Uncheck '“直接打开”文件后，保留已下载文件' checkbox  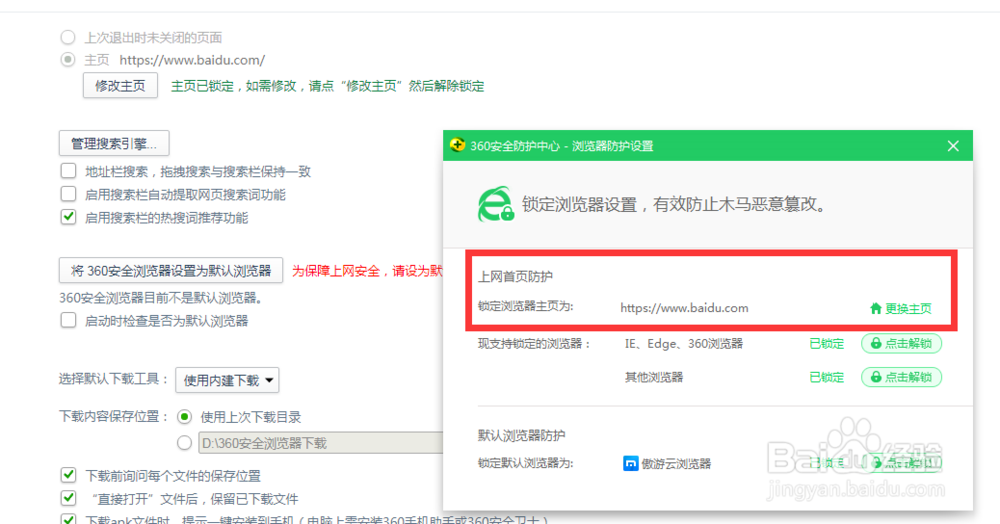coord(68,498)
